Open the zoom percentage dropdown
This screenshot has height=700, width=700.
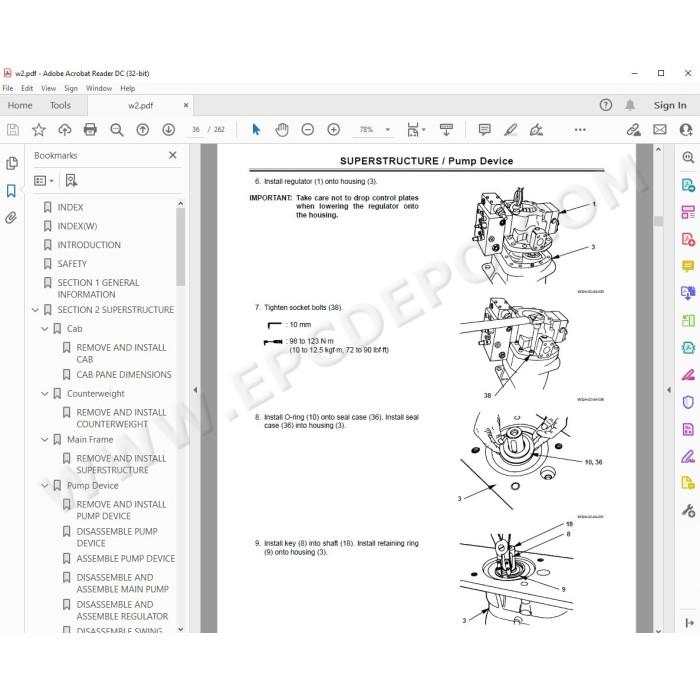388,129
